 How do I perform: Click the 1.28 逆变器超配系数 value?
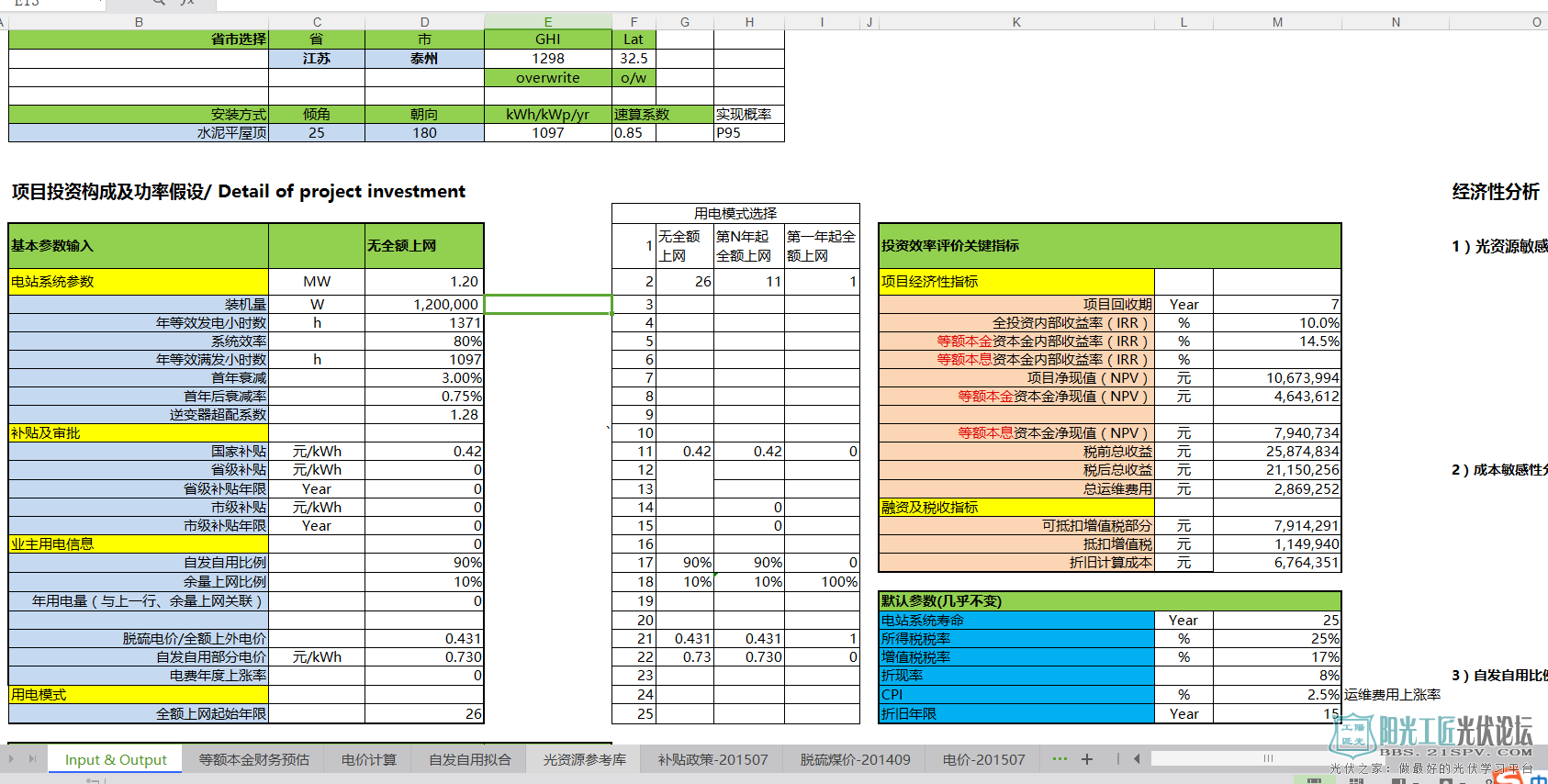[x=424, y=415]
